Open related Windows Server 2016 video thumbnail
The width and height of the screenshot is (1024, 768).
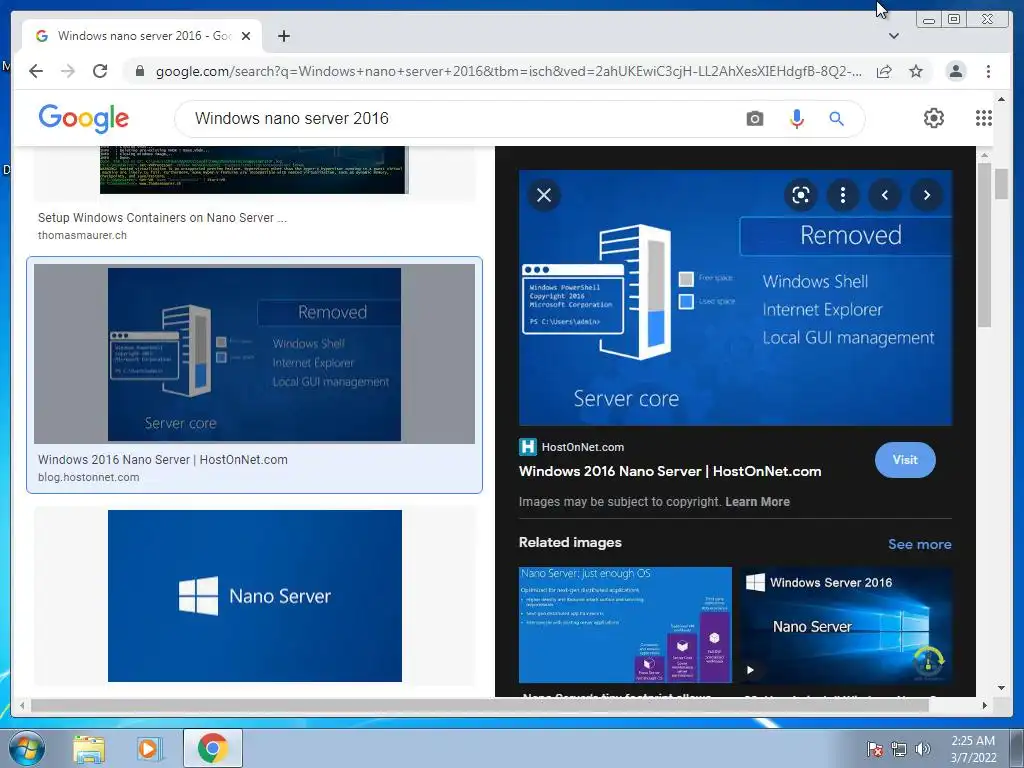(846, 625)
